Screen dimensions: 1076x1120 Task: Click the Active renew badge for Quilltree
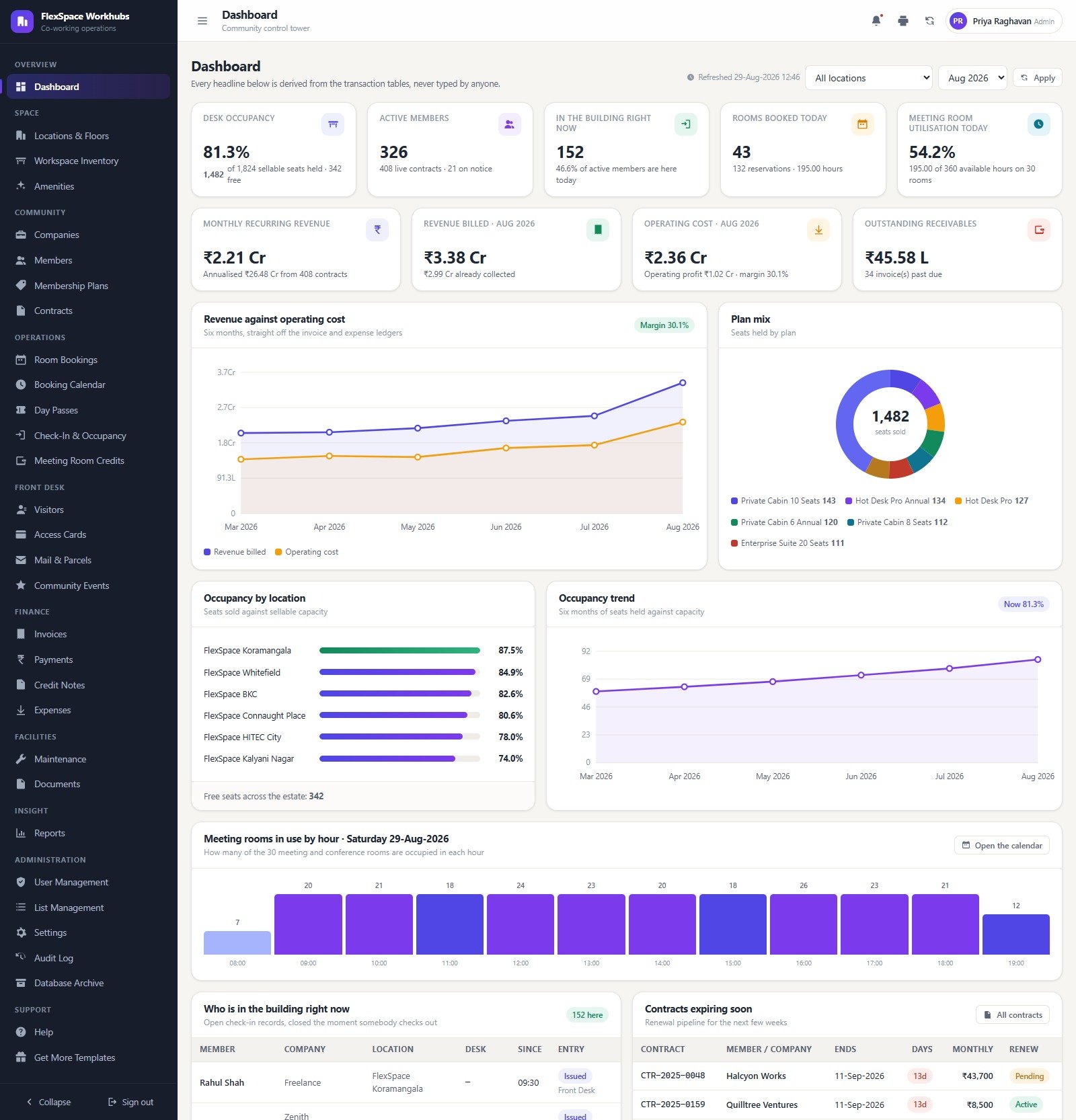click(x=1026, y=1105)
